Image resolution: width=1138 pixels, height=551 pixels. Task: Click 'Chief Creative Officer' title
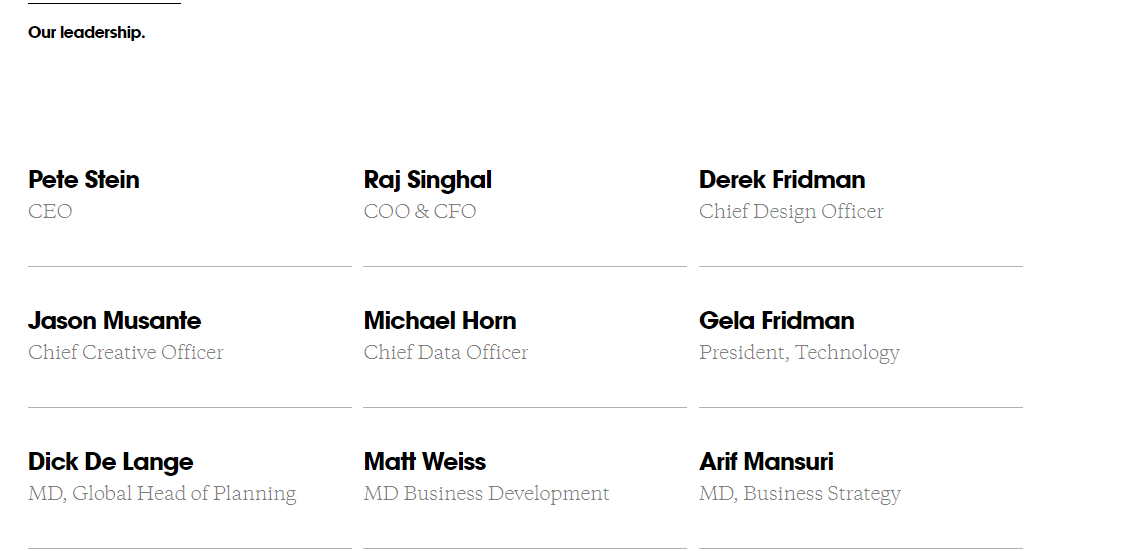(x=126, y=352)
